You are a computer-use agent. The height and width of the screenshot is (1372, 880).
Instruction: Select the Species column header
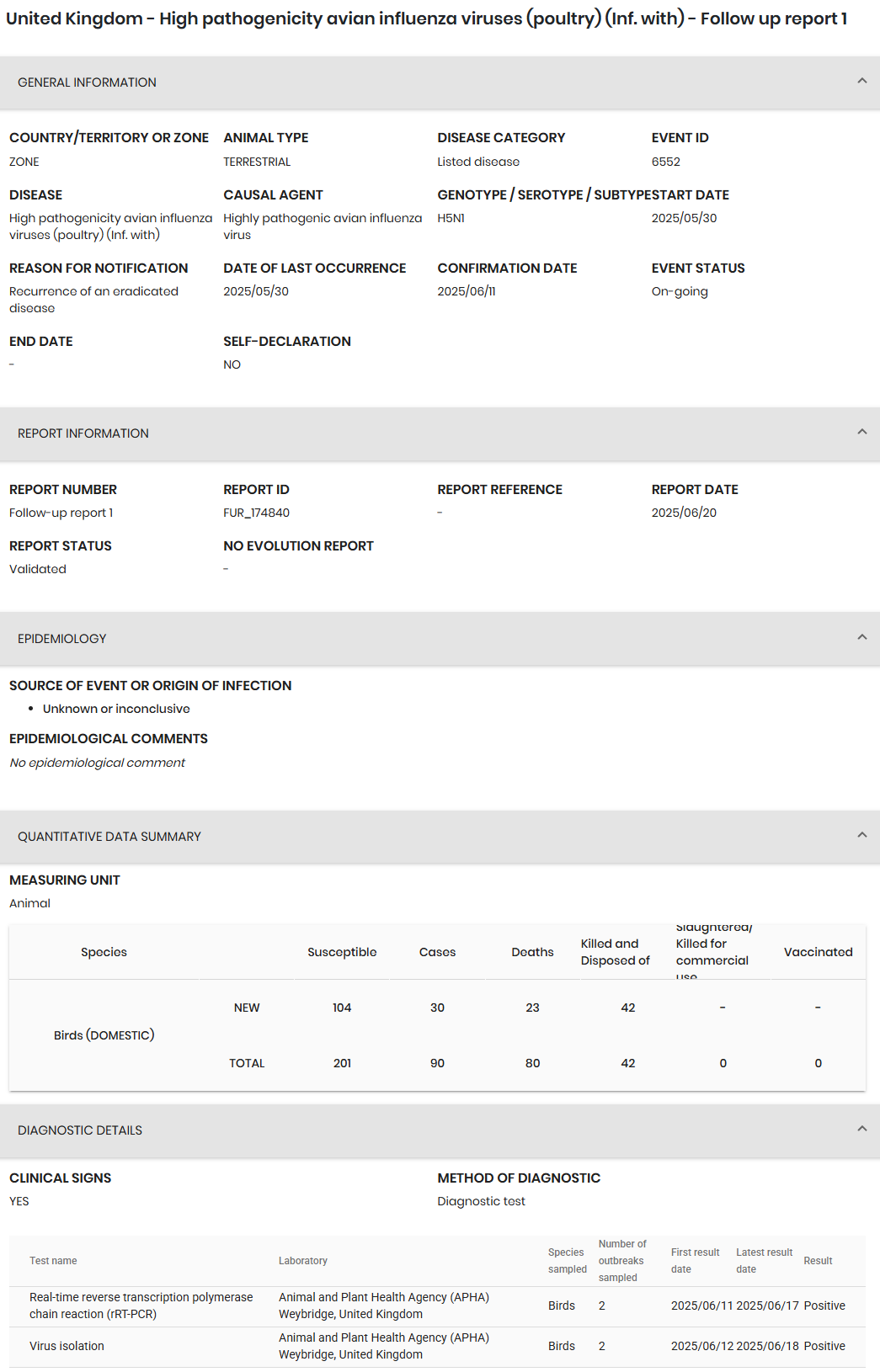[104, 952]
